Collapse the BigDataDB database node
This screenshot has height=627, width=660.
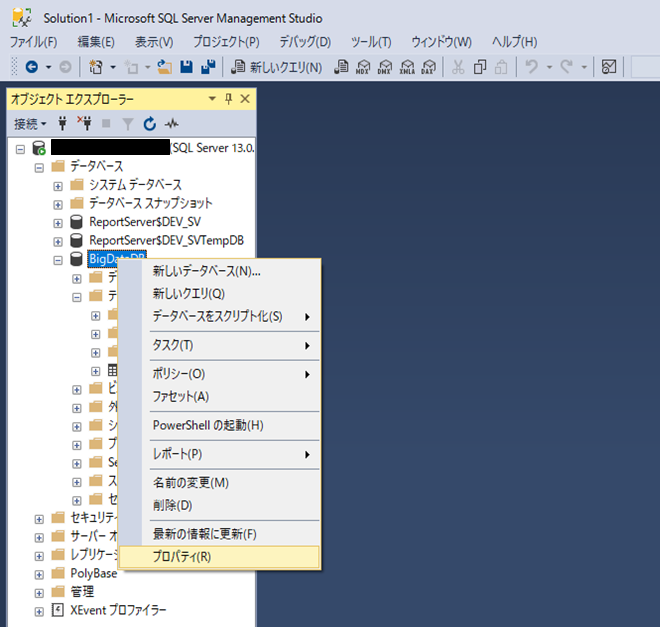point(58,260)
